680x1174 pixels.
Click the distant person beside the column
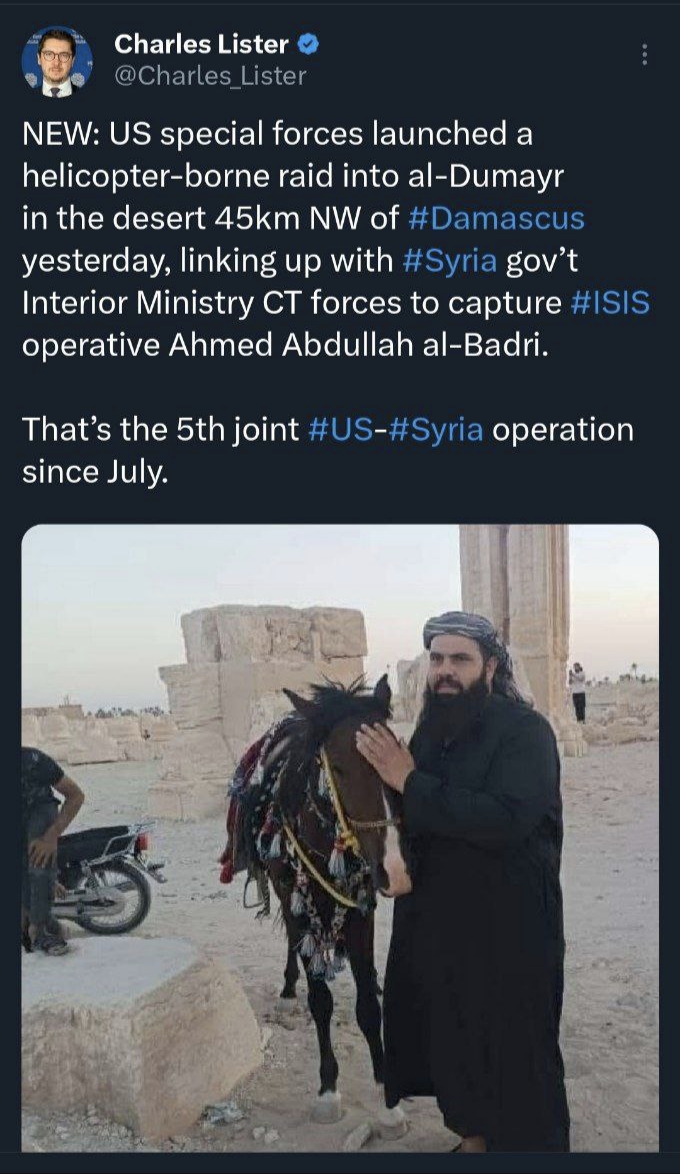577,691
